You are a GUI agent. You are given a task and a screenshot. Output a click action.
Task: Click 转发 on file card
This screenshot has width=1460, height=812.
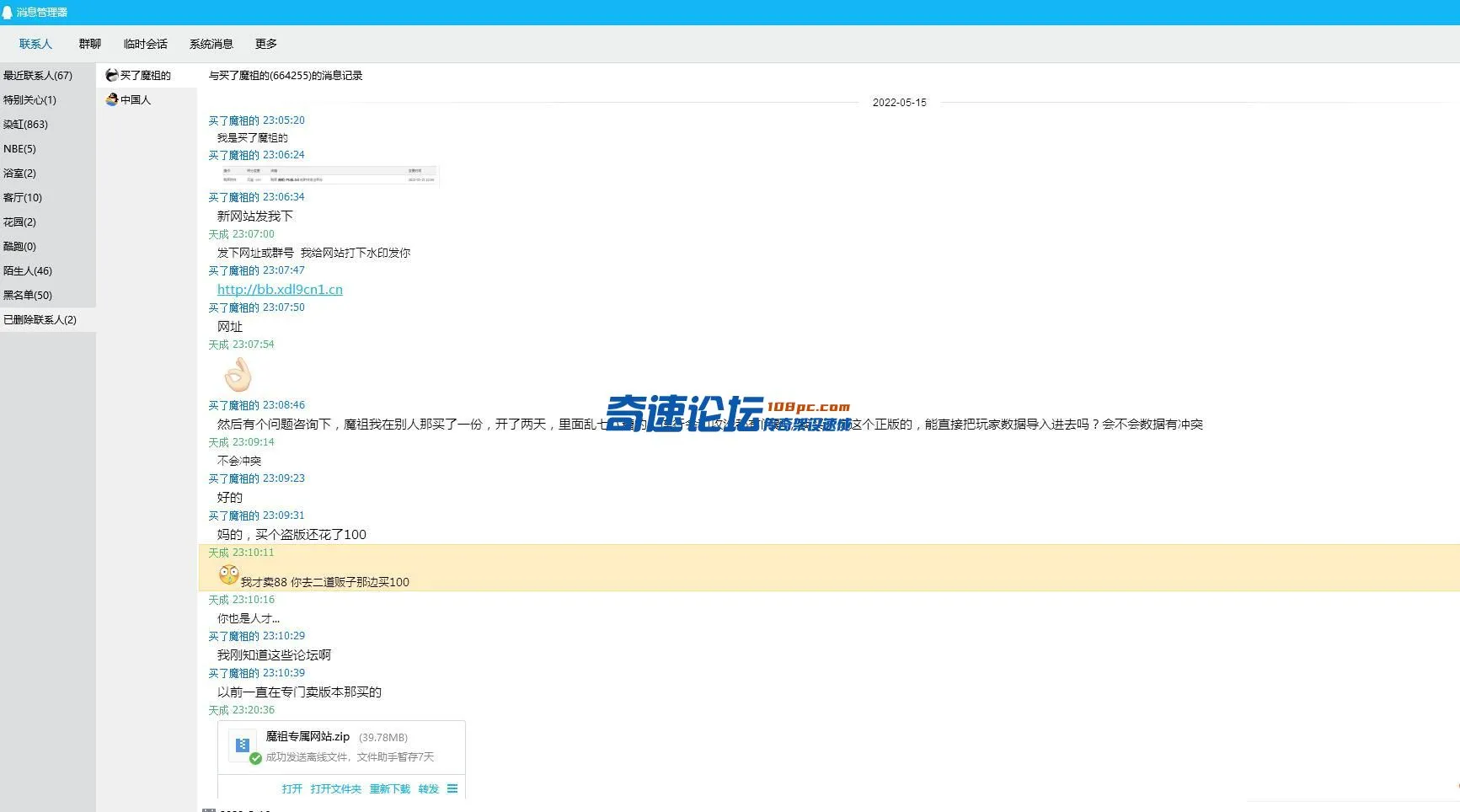[428, 788]
